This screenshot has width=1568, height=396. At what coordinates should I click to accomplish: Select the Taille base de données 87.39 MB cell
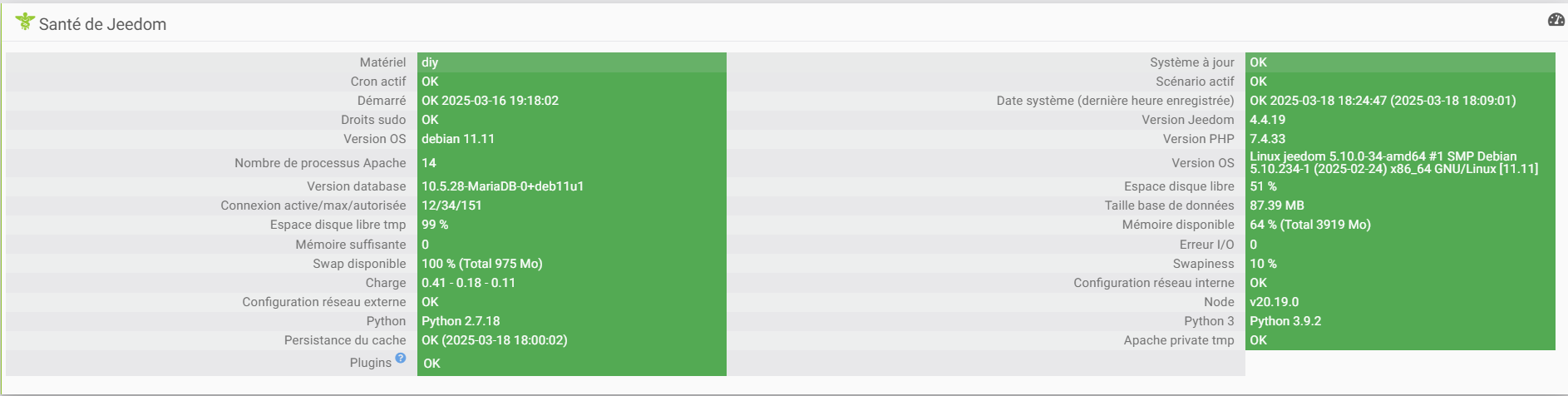coord(1276,205)
